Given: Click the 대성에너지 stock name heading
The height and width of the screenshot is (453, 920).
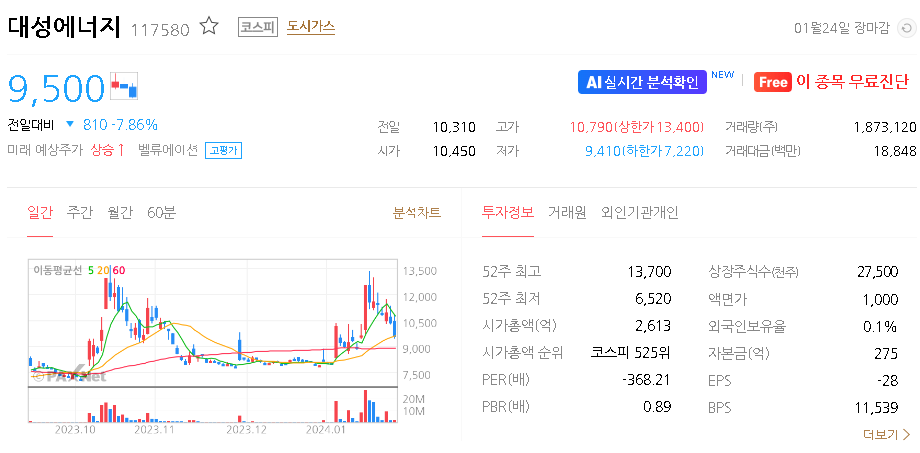Looking at the screenshot, I should click(64, 27).
